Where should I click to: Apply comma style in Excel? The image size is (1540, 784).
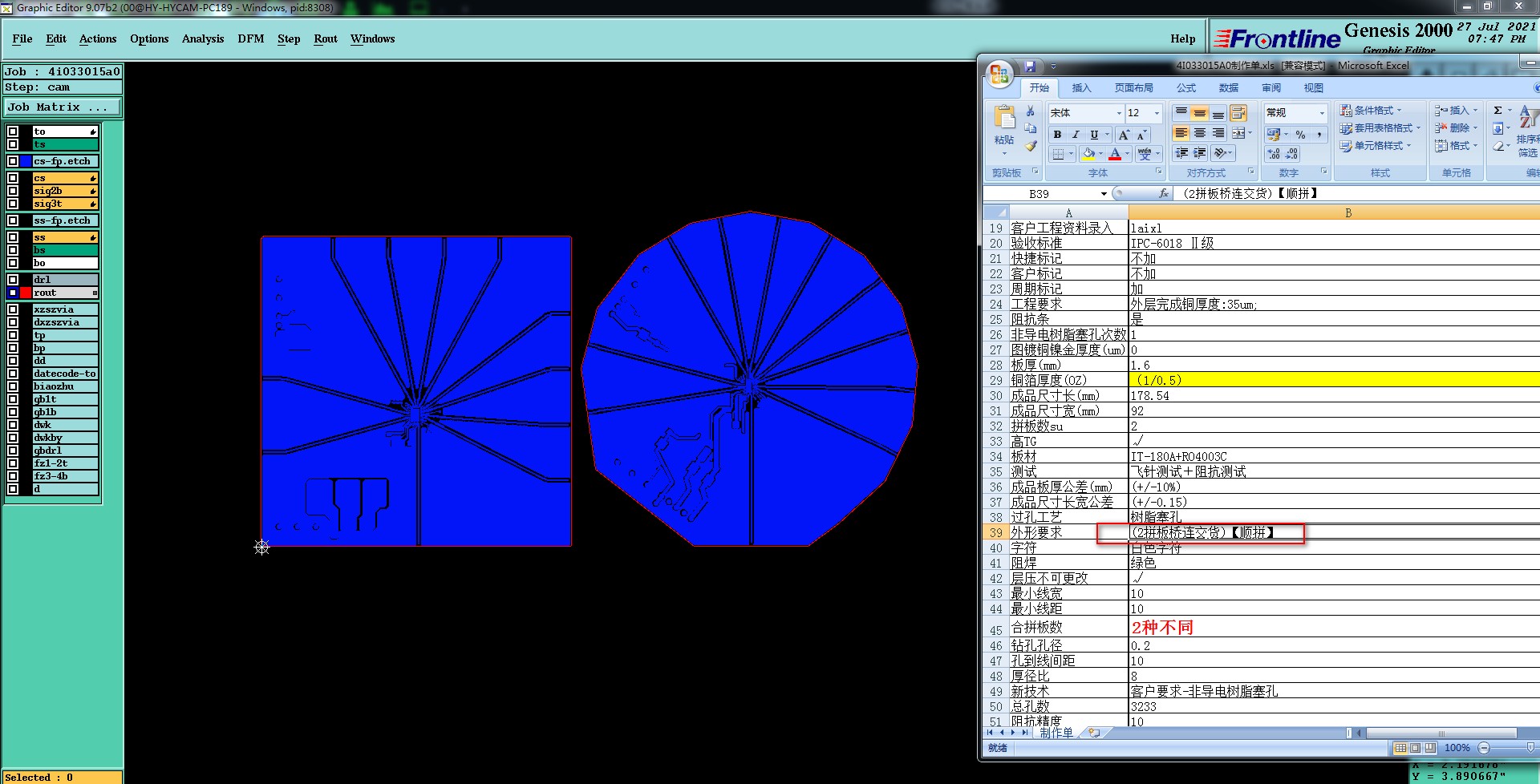[1319, 135]
